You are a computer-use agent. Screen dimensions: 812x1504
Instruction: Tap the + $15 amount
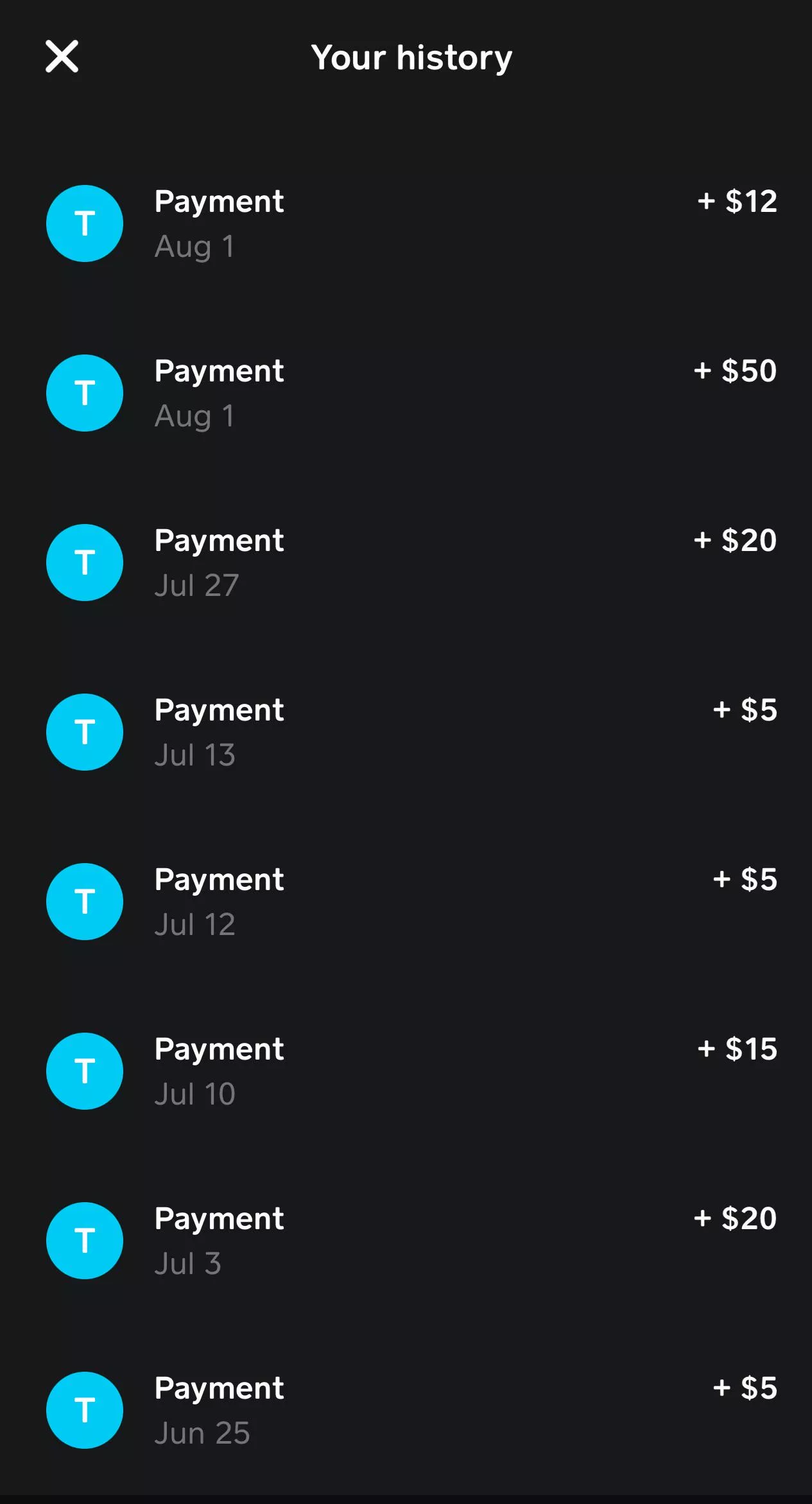click(x=737, y=1049)
